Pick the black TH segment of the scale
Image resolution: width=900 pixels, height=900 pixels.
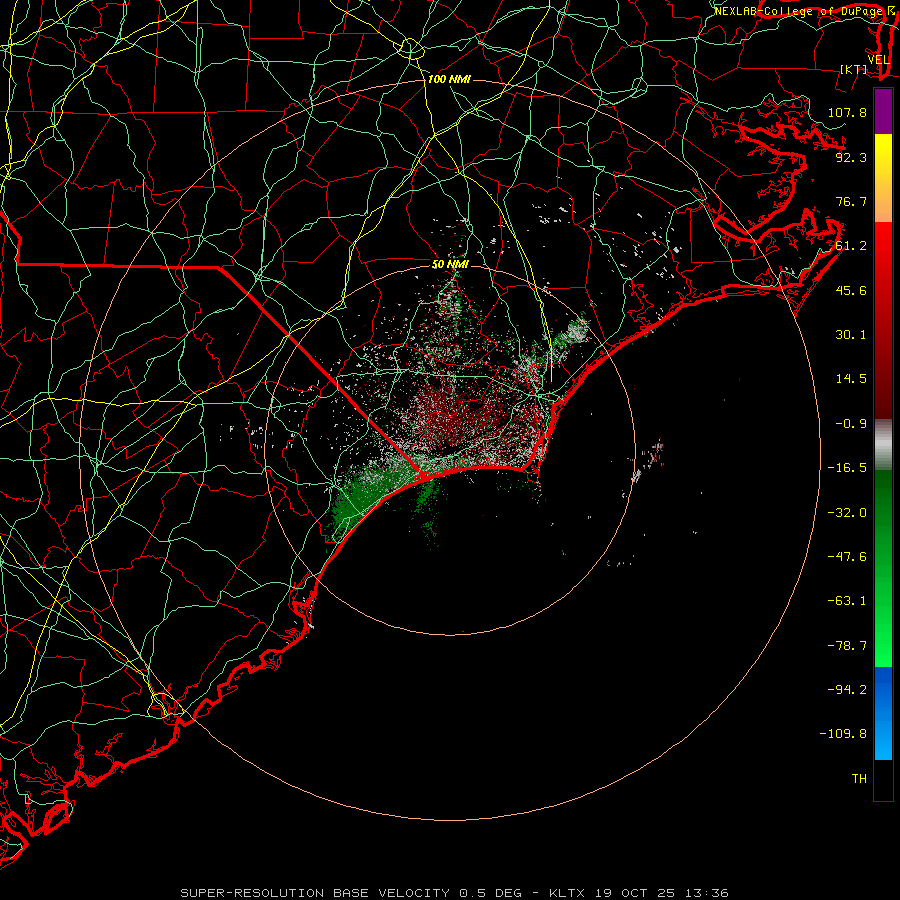883,779
